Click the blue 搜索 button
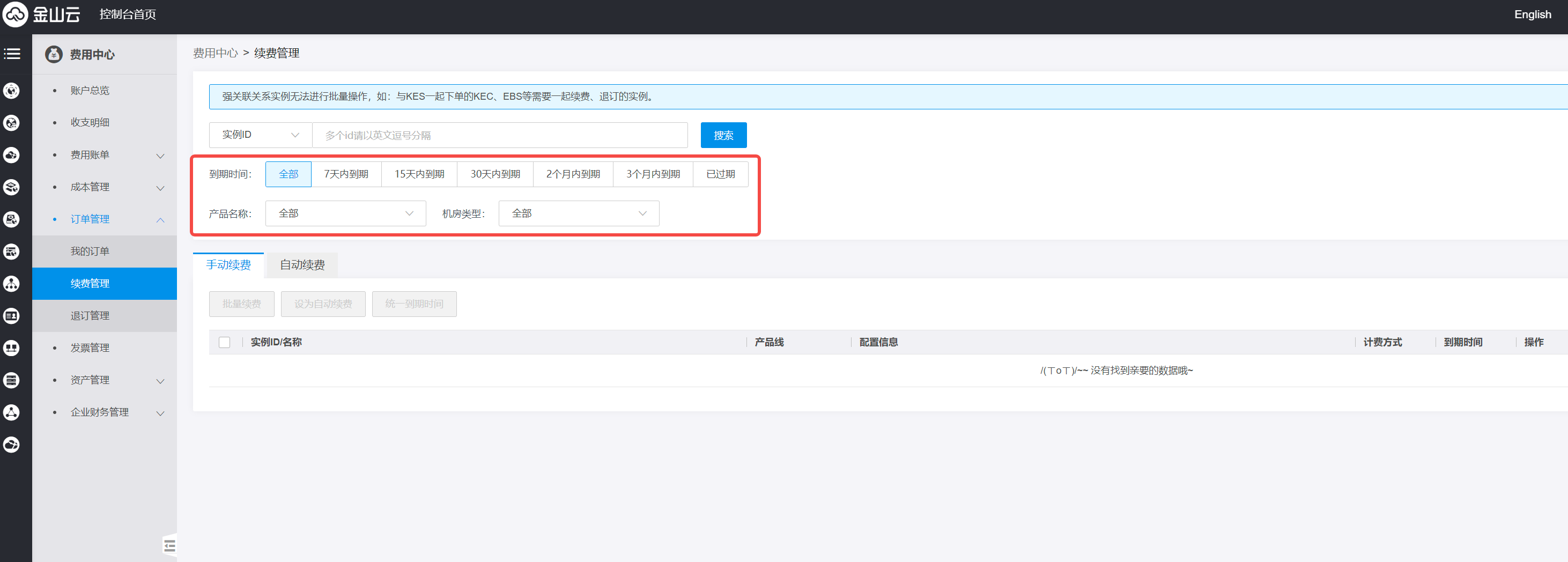Screen dimensions: 1568x562 click(724, 135)
